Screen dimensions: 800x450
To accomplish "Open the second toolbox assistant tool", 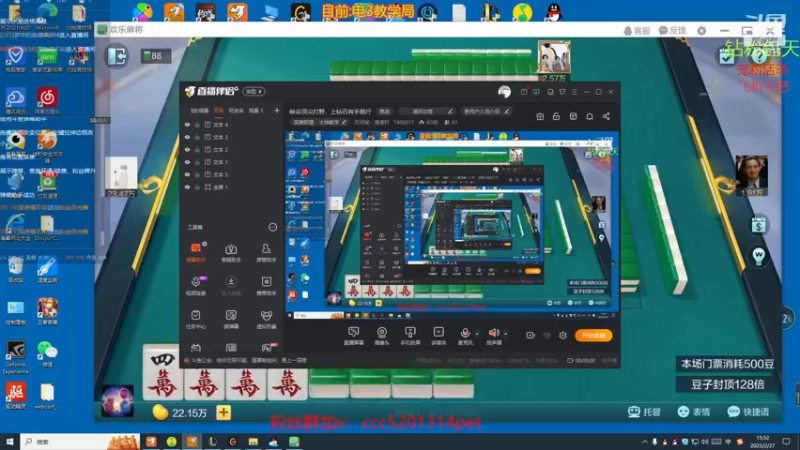I will [x=231, y=253].
